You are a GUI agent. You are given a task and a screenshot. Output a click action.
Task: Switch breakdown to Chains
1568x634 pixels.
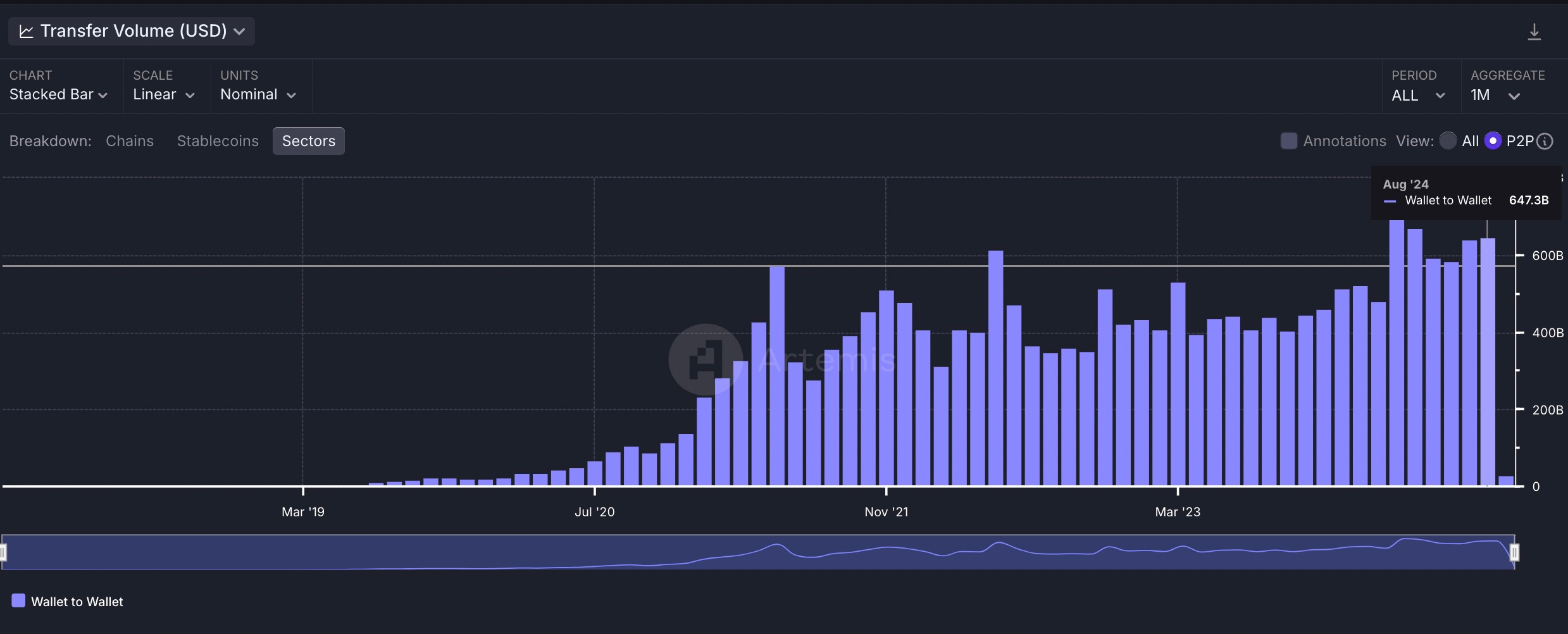pos(130,141)
